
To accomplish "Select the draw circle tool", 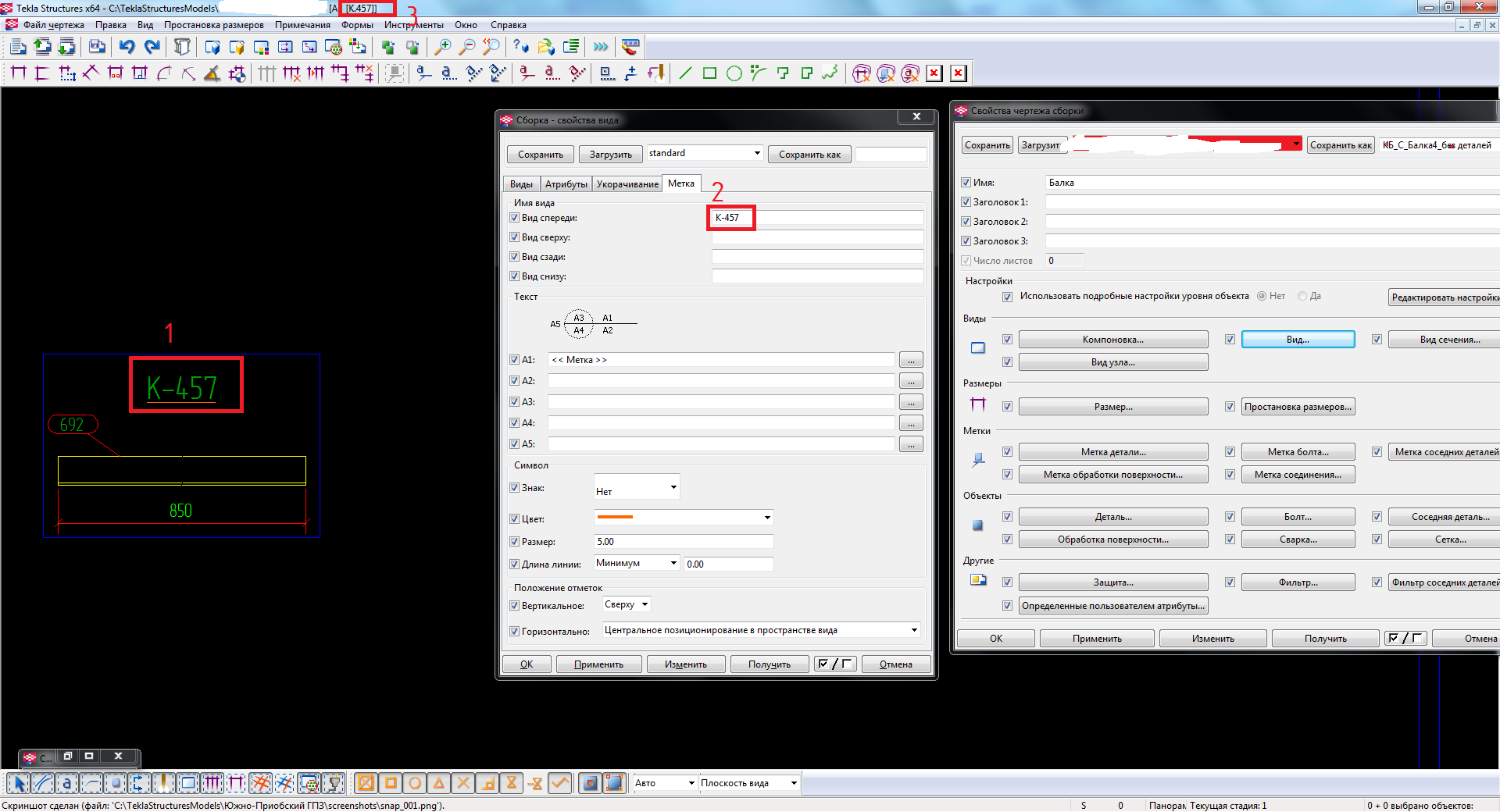I will click(734, 73).
